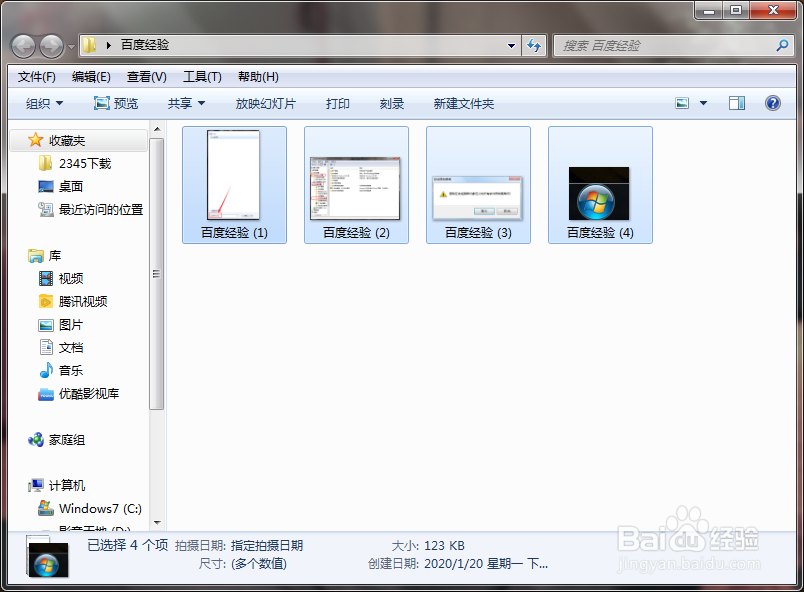Click the sidebar vertical scrollbar thumb
The height and width of the screenshot is (592, 804).
tap(157, 274)
